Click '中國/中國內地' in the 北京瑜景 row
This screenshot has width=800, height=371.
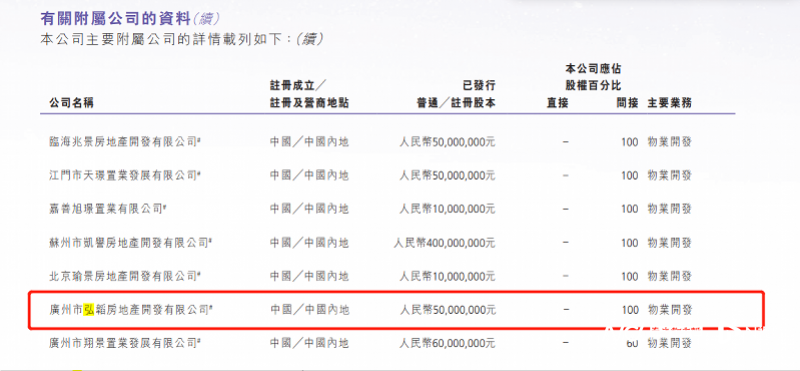pos(309,276)
